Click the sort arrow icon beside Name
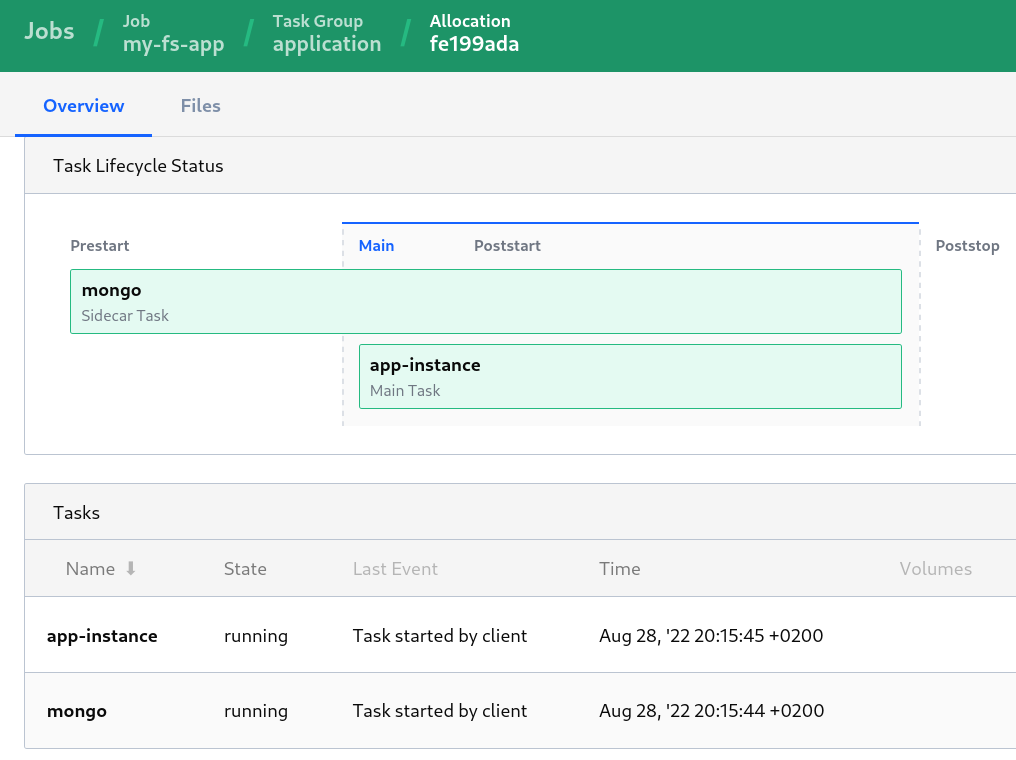The width and height of the screenshot is (1016, 760). point(130,569)
